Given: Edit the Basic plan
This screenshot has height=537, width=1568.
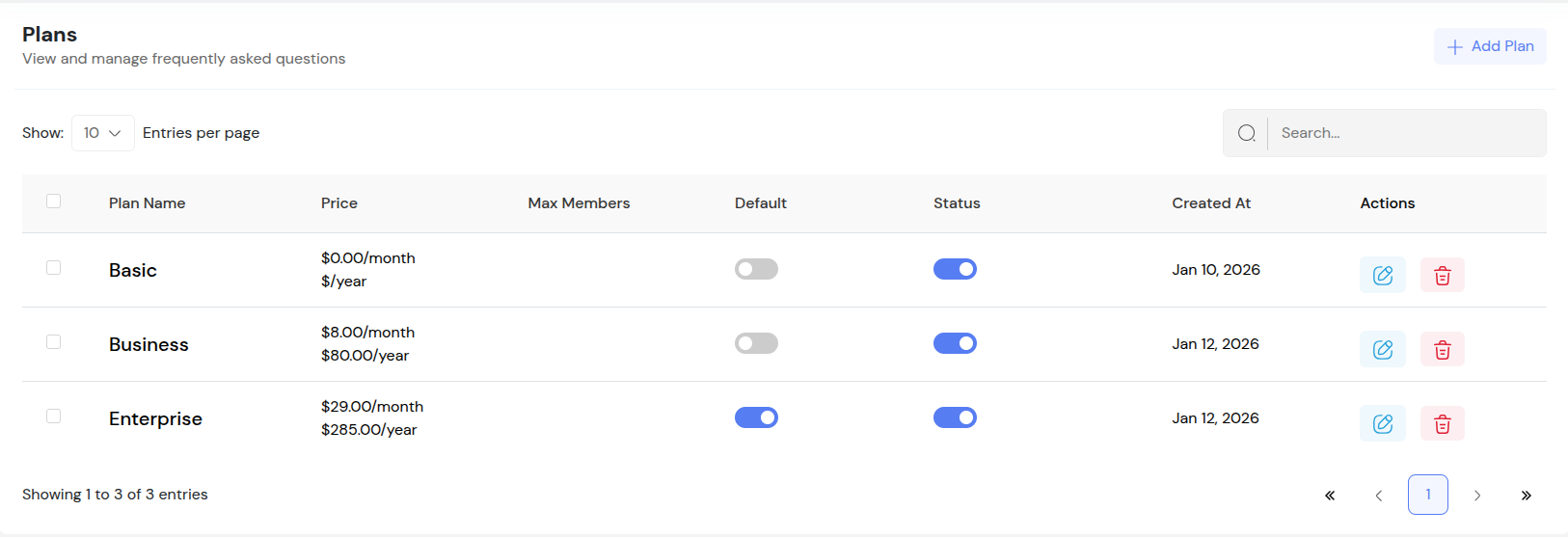Looking at the screenshot, I should [1382, 275].
